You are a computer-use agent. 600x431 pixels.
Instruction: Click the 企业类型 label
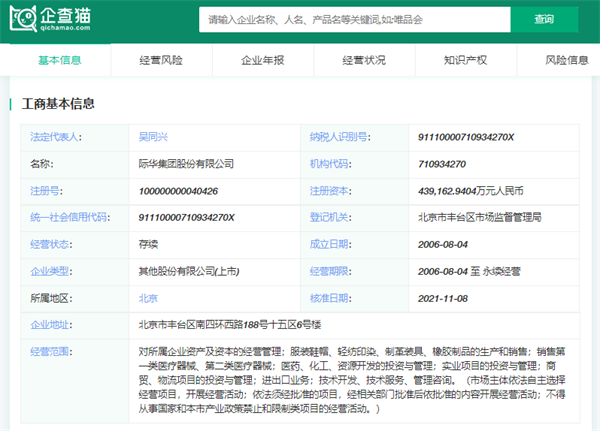pos(51,271)
